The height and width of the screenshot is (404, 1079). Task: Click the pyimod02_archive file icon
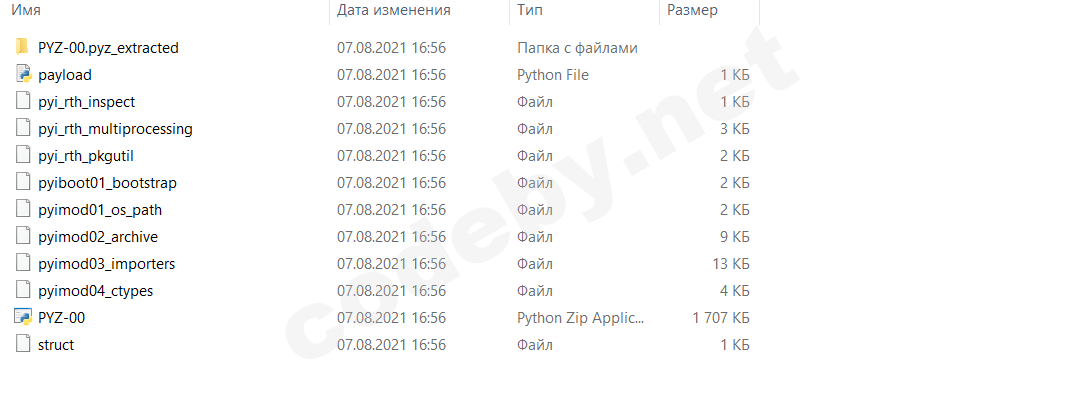click(x=23, y=236)
